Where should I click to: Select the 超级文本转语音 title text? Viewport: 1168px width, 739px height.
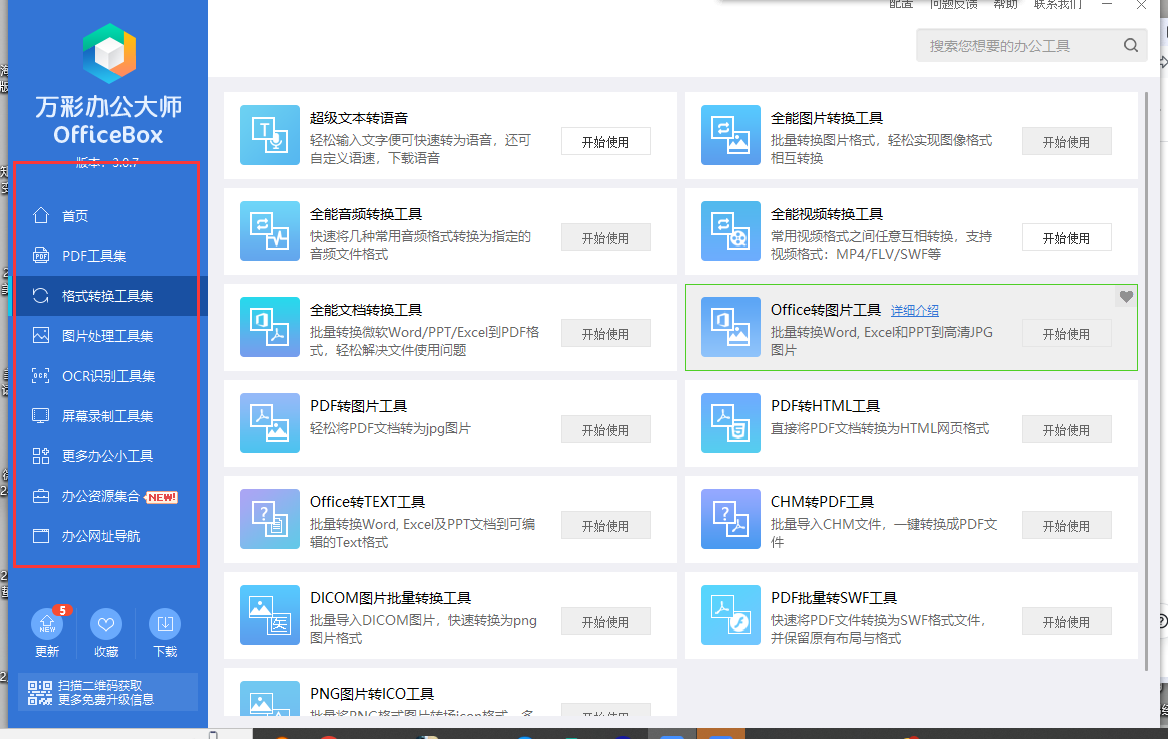[x=359, y=118]
